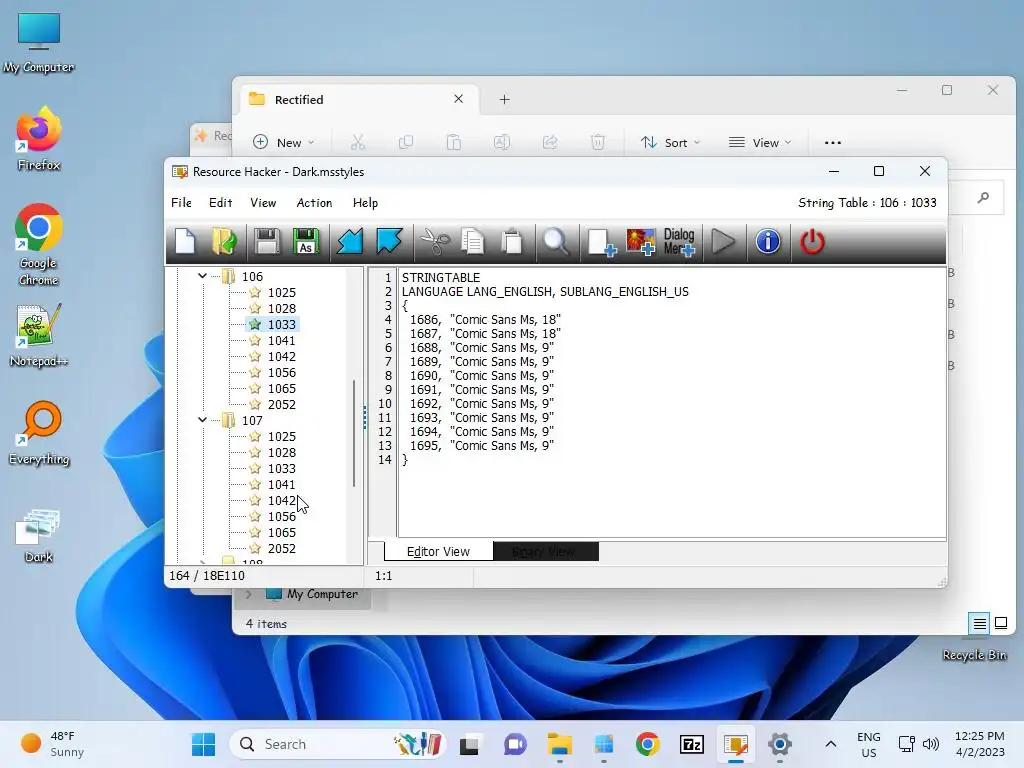Compile script with the play arrow
Image resolution: width=1024 pixels, height=768 pixels.
pyautogui.click(x=723, y=242)
